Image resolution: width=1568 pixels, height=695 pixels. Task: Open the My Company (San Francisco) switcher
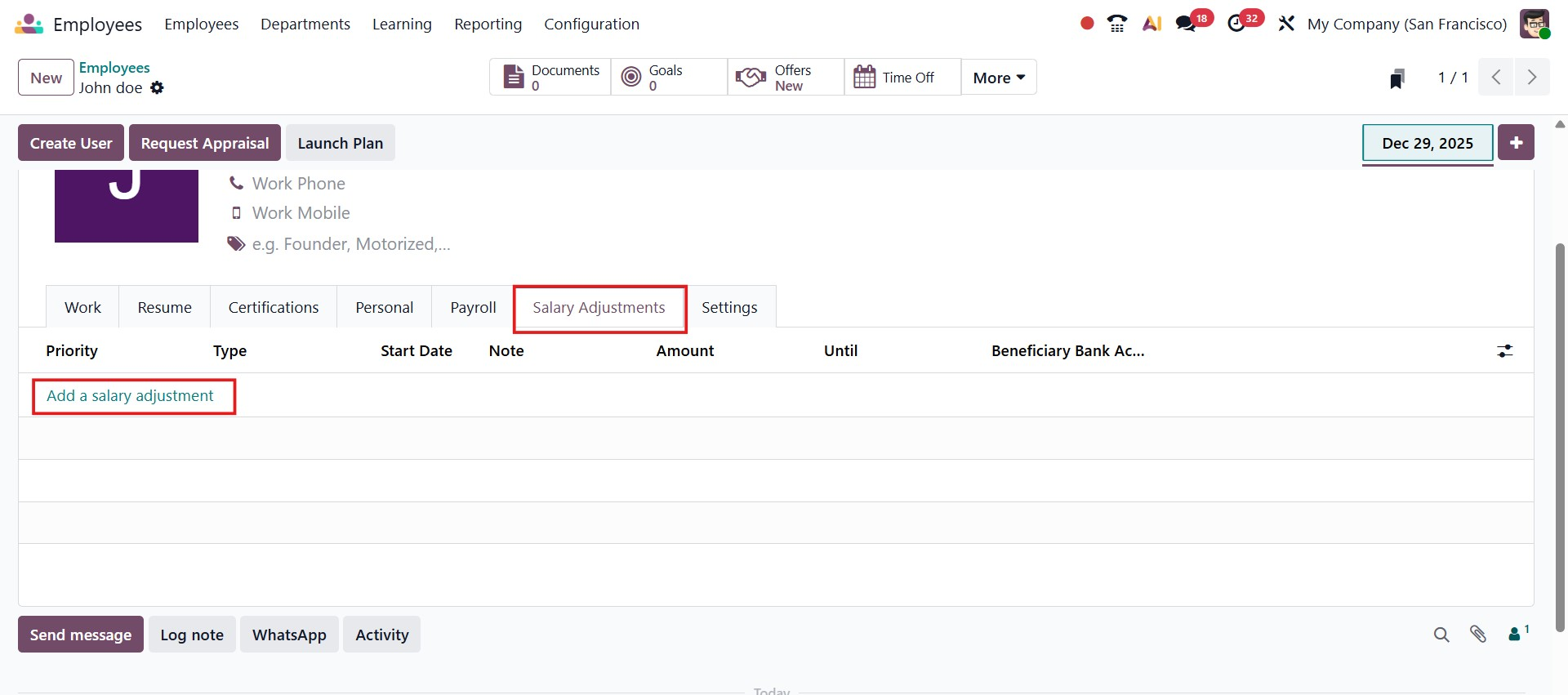(x=1406, y=24)
